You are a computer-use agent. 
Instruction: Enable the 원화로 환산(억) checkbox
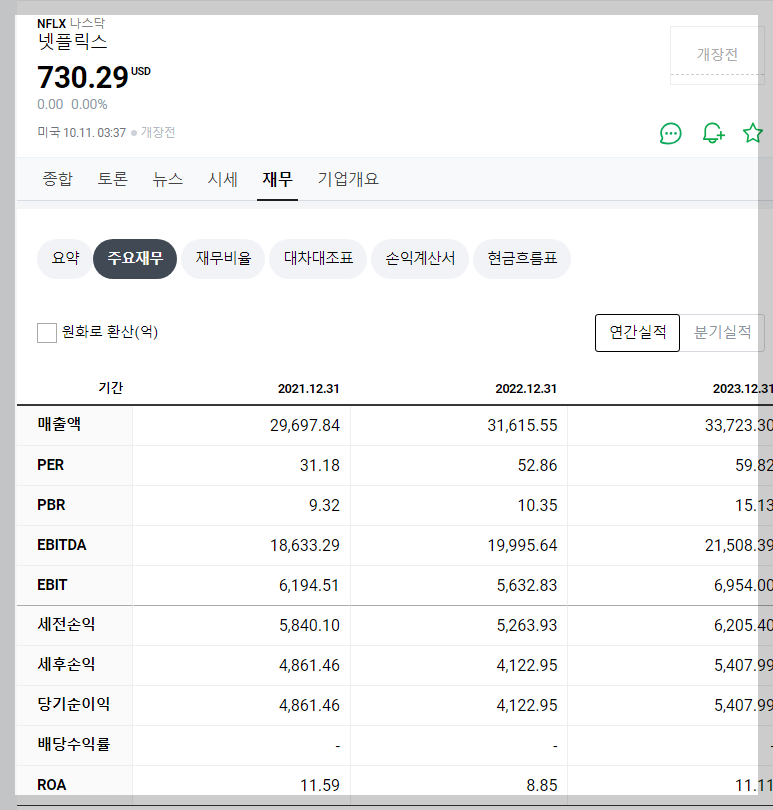click(x=46, y=332)
